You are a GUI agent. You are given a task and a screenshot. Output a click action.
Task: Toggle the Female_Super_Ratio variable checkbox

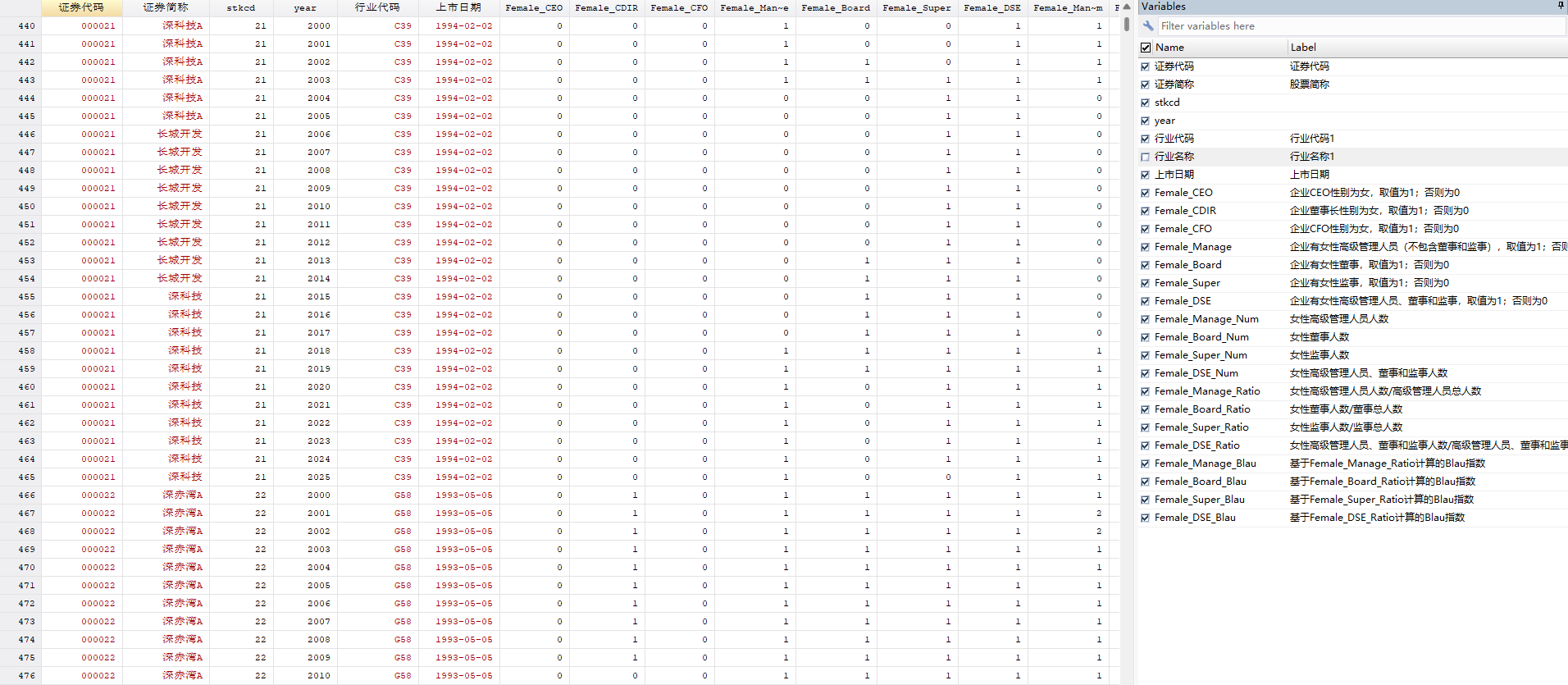click(x=1146, y=427)
